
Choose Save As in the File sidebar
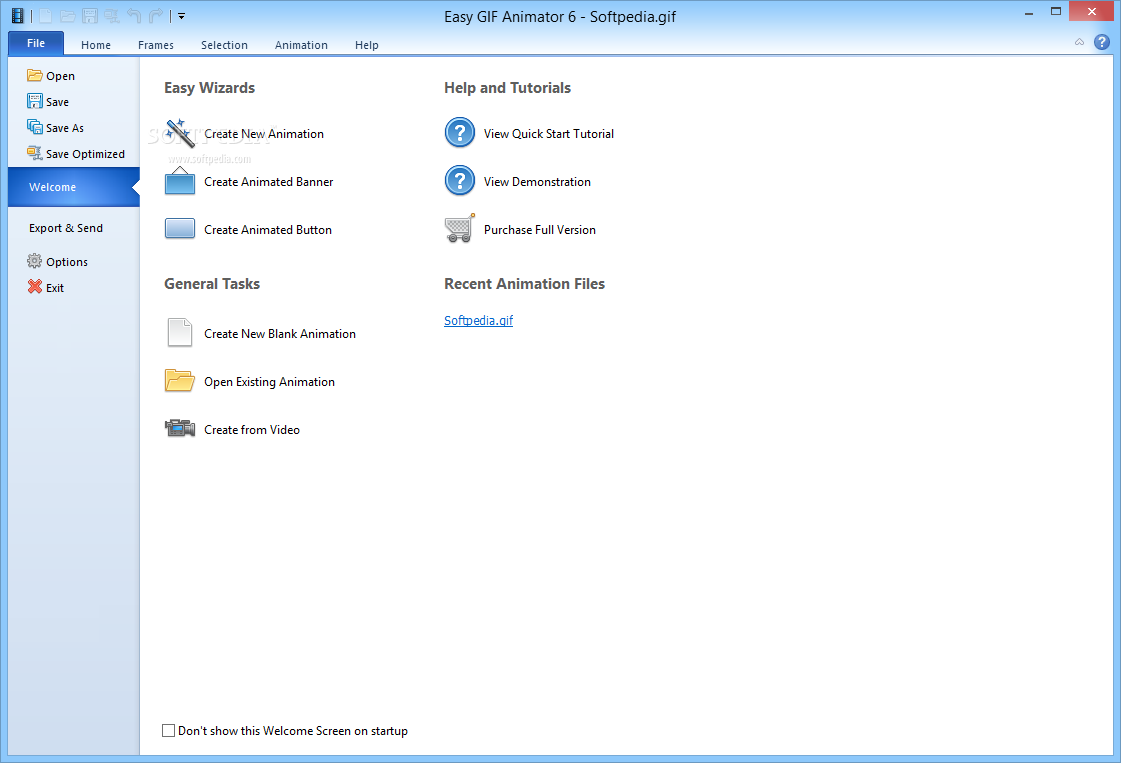pos(55,127)
